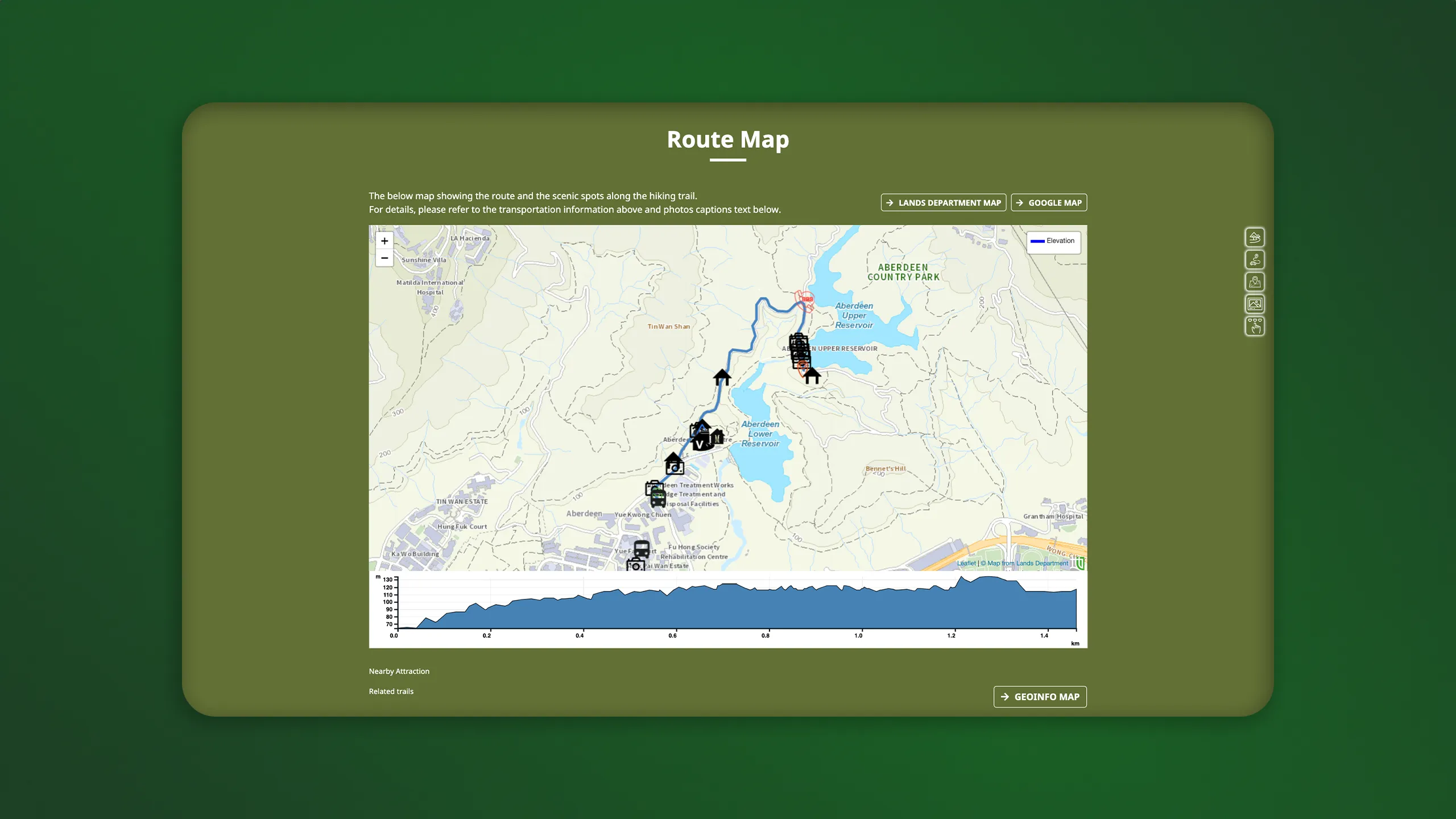Zoom out on the route map
This screenshot has width=1456, height=819.
pyautogui.click(x=384, y=258)
